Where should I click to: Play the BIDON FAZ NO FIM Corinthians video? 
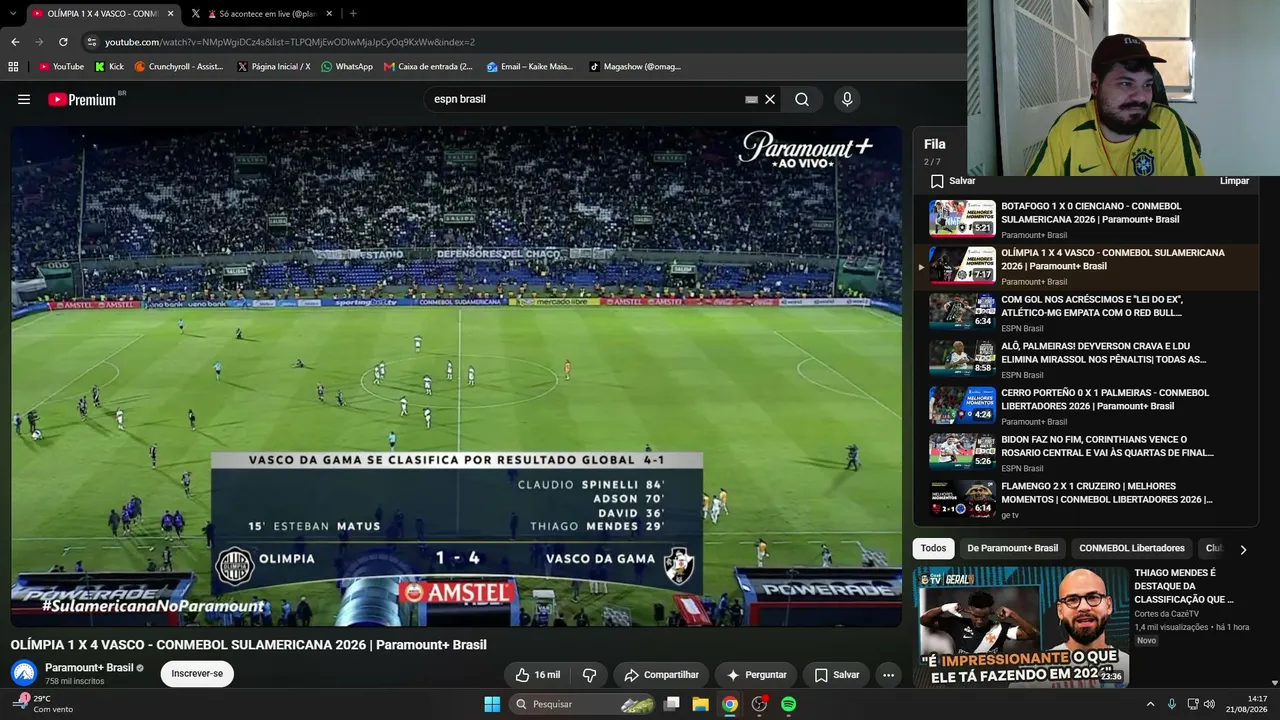[x=1086, y=453]
